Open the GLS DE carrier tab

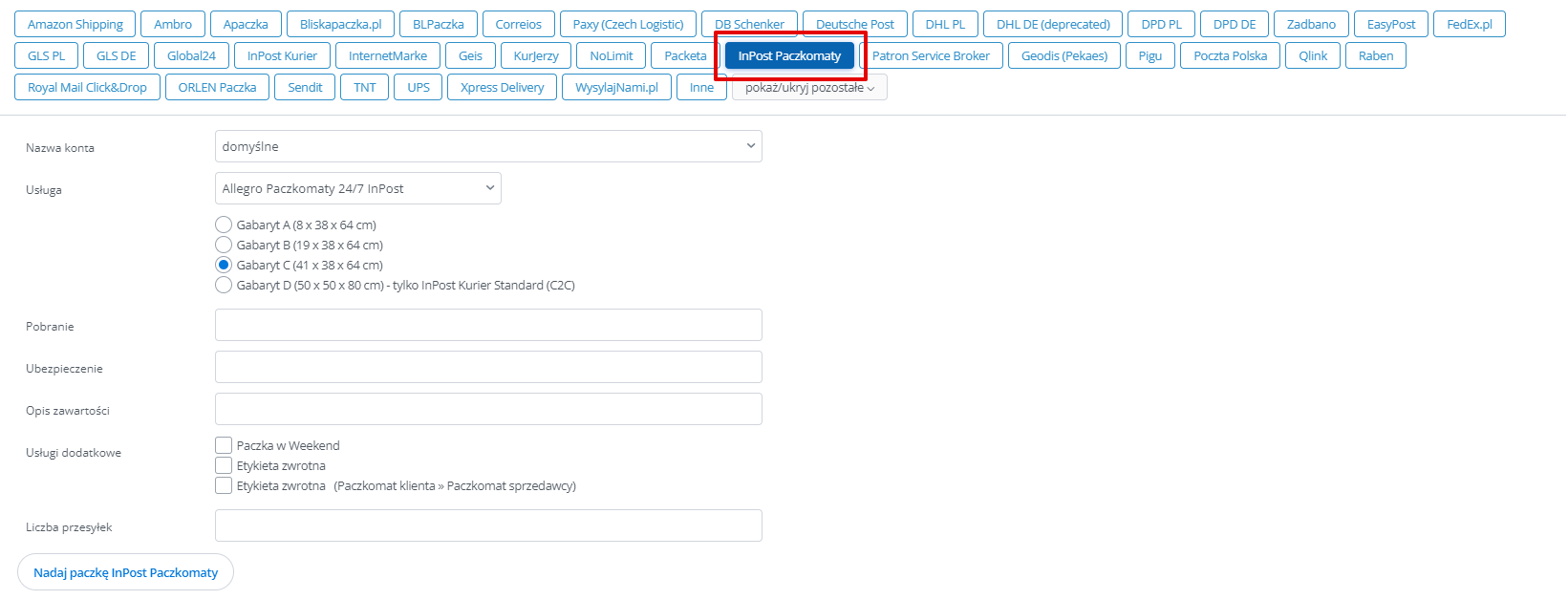click(x=117, y=55)
